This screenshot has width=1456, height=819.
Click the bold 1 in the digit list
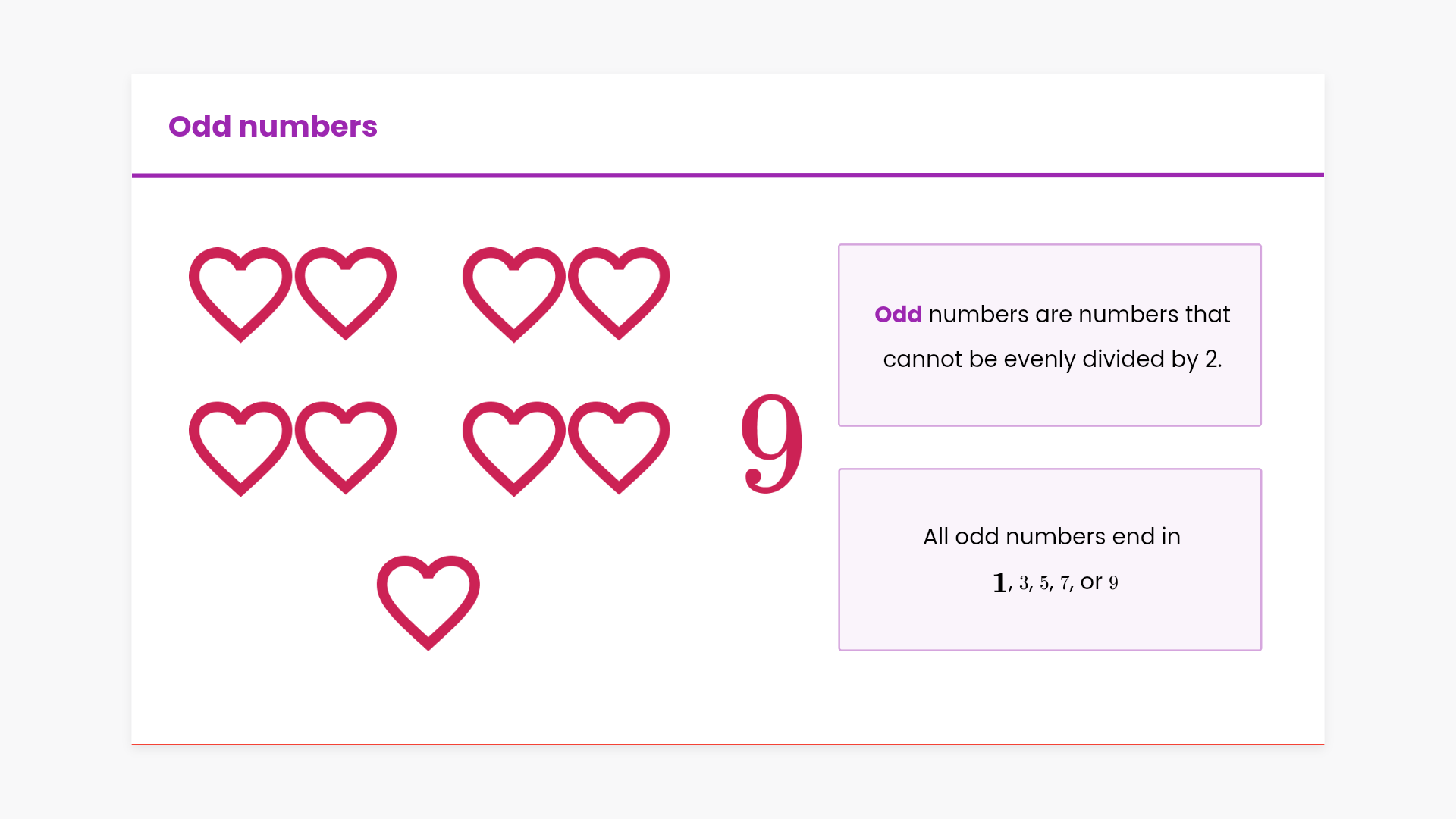[999, 583]
